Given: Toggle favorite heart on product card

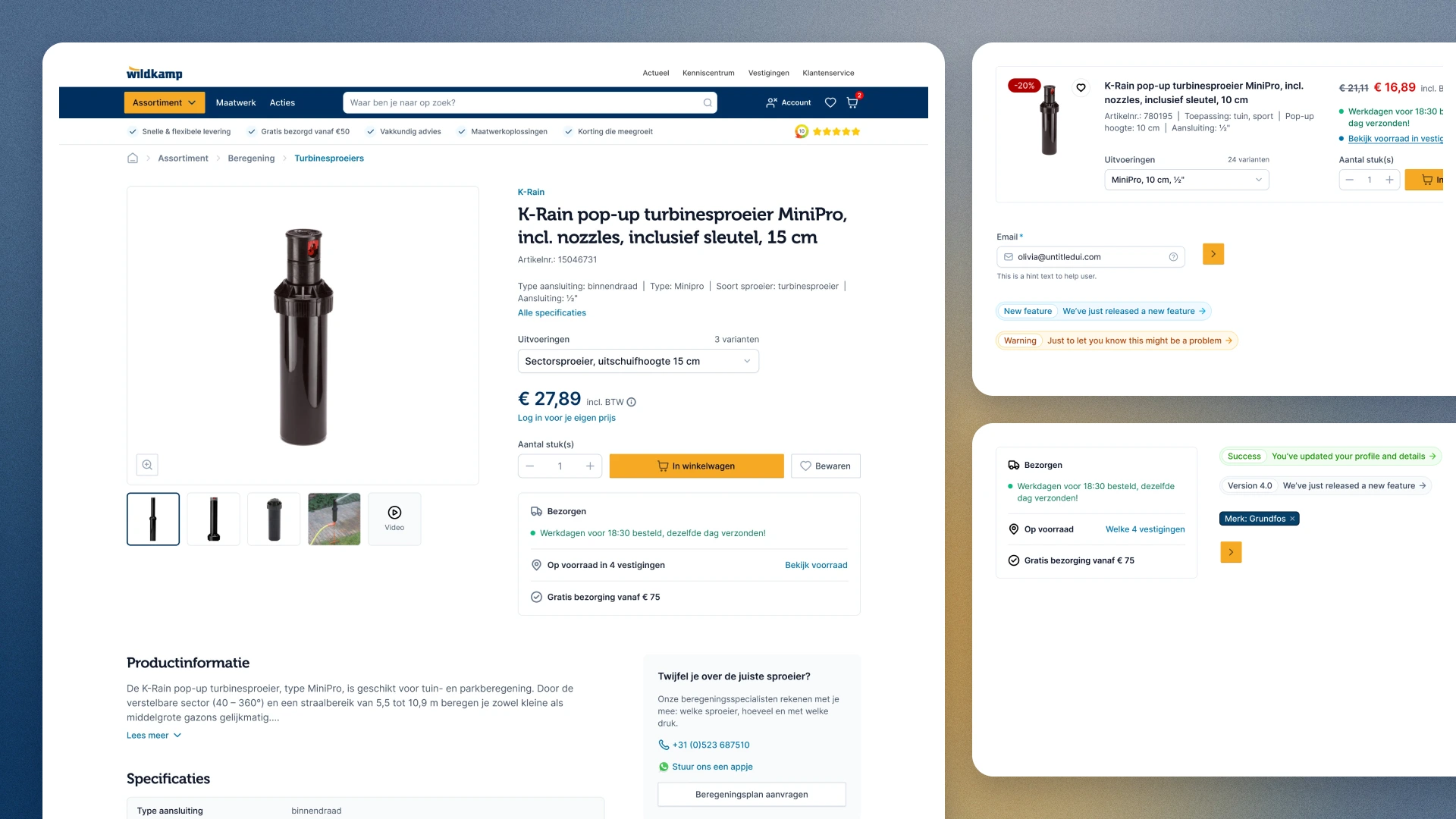Looking at the screenshot, I should point(1081,87).
